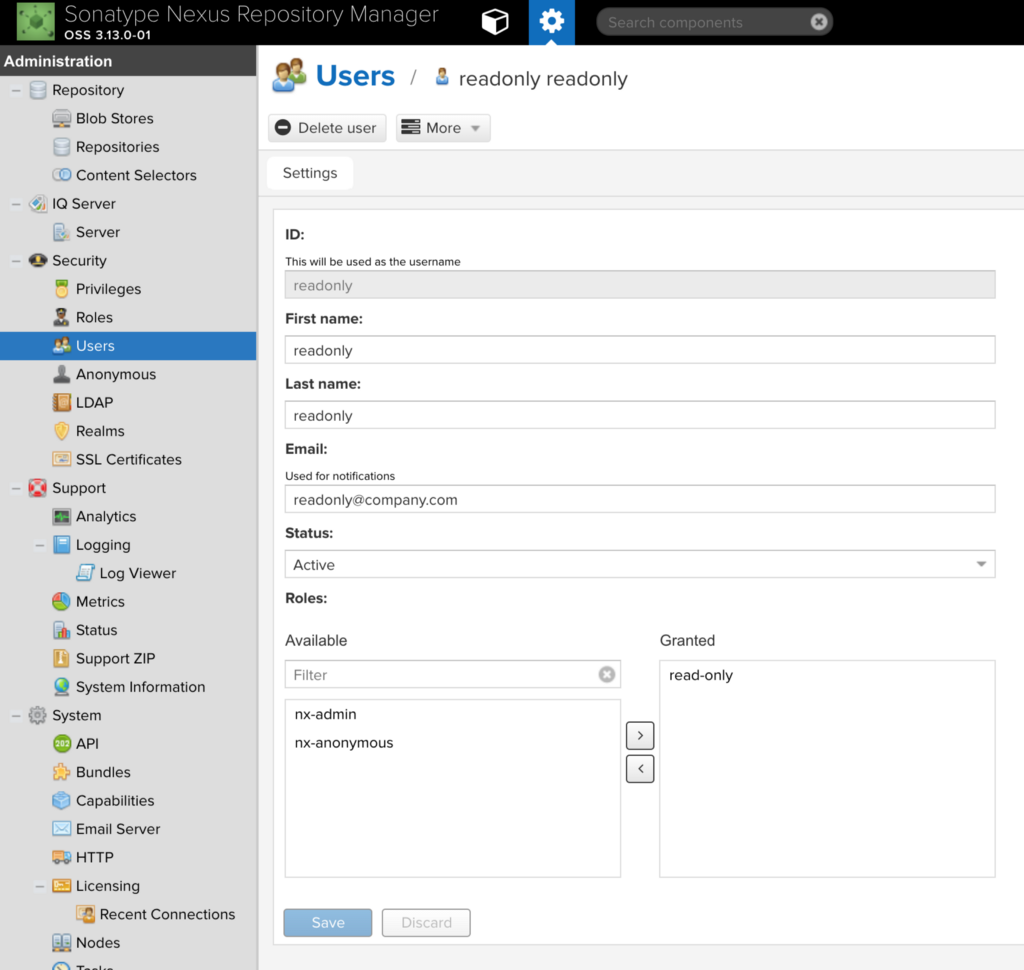The height and width of the screenshot is (970, 1024).
Task: Click the Administration gear icon
Action: pos(551,22)
